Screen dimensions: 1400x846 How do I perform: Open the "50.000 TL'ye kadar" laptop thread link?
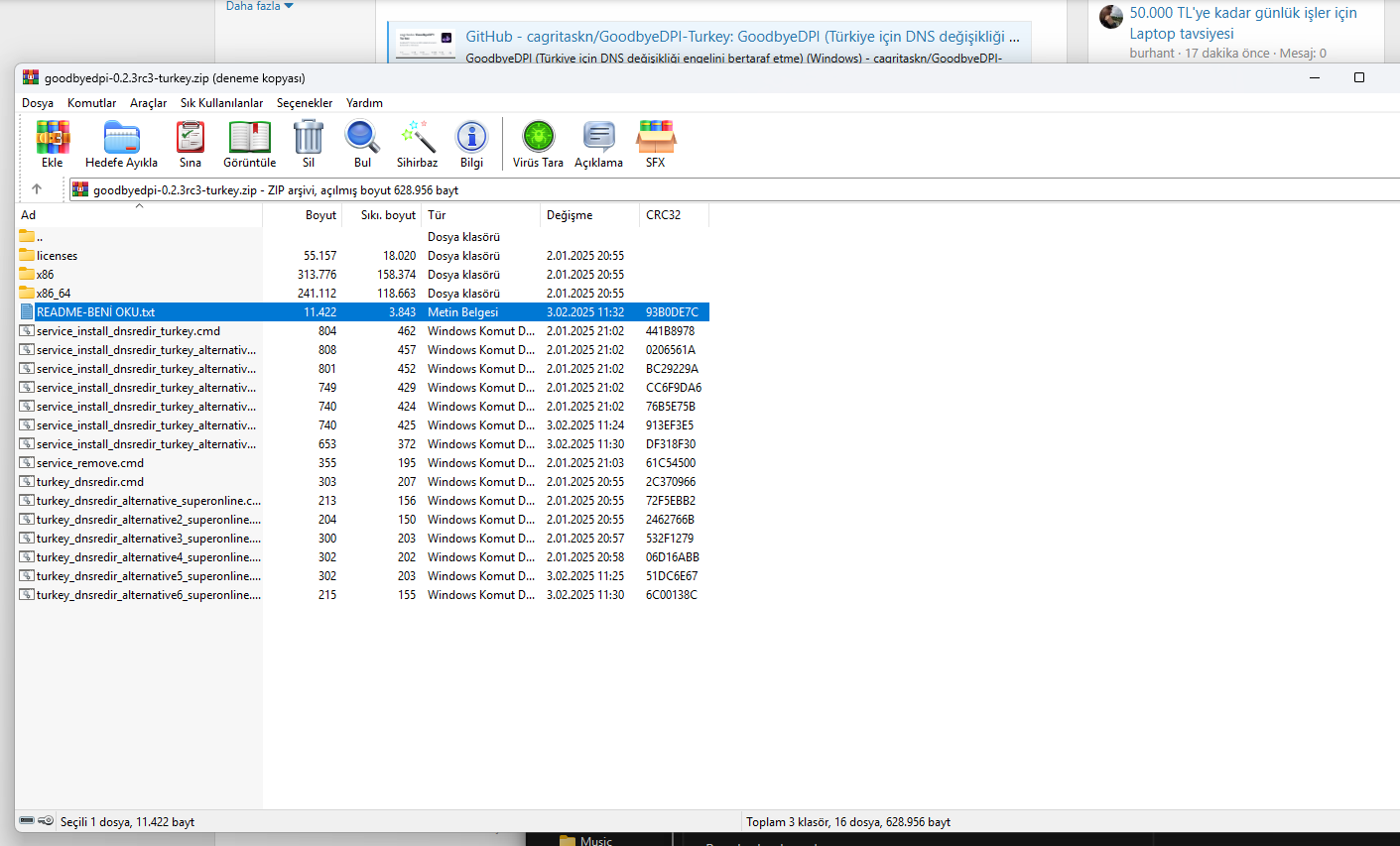1243,23
